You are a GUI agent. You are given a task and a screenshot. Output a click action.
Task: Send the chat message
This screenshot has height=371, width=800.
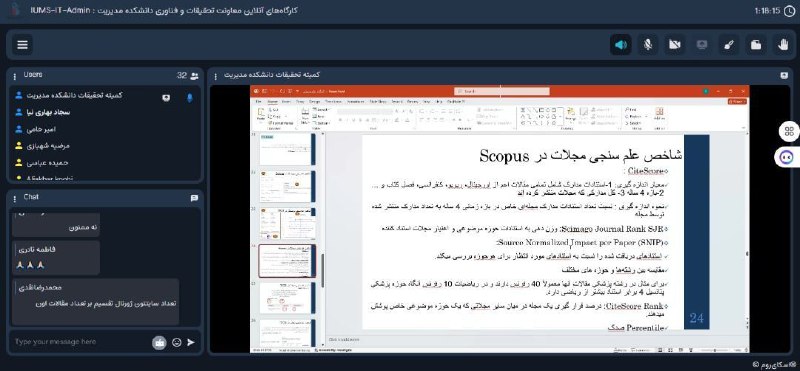coord(191,342)
